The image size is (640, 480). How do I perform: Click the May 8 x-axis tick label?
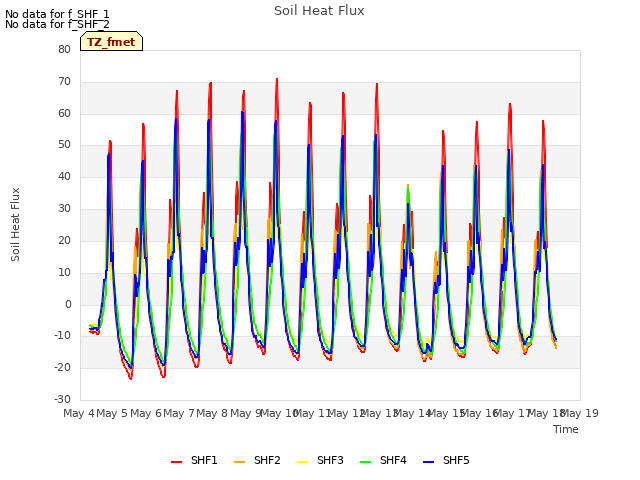coord(212,413)
